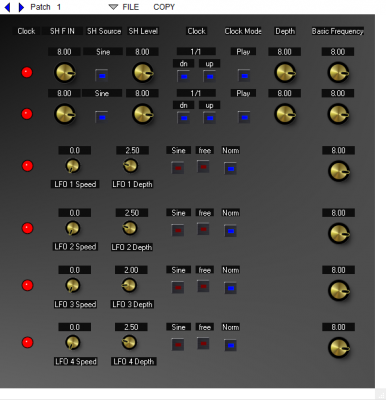Go to next patch with right arrow
The height and width of the screenshot is (400, 386).
(21, 7)
